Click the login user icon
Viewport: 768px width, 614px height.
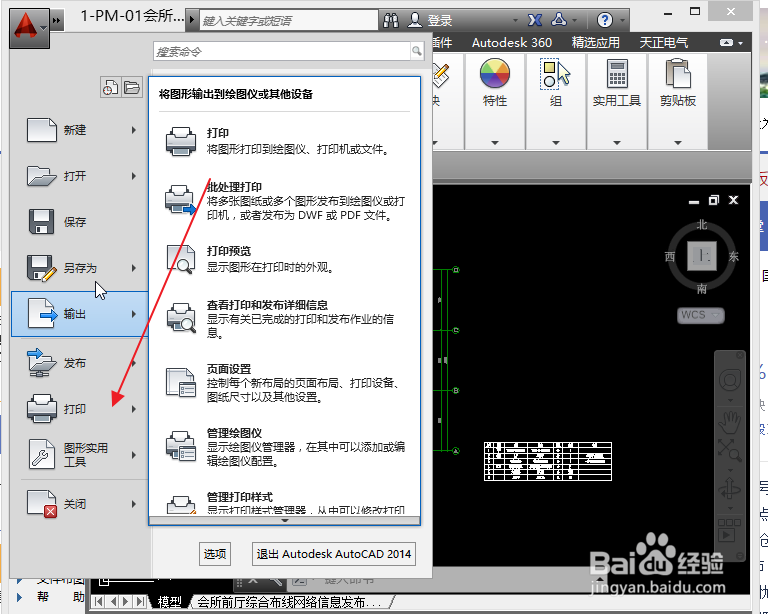(x=415, y=20)
